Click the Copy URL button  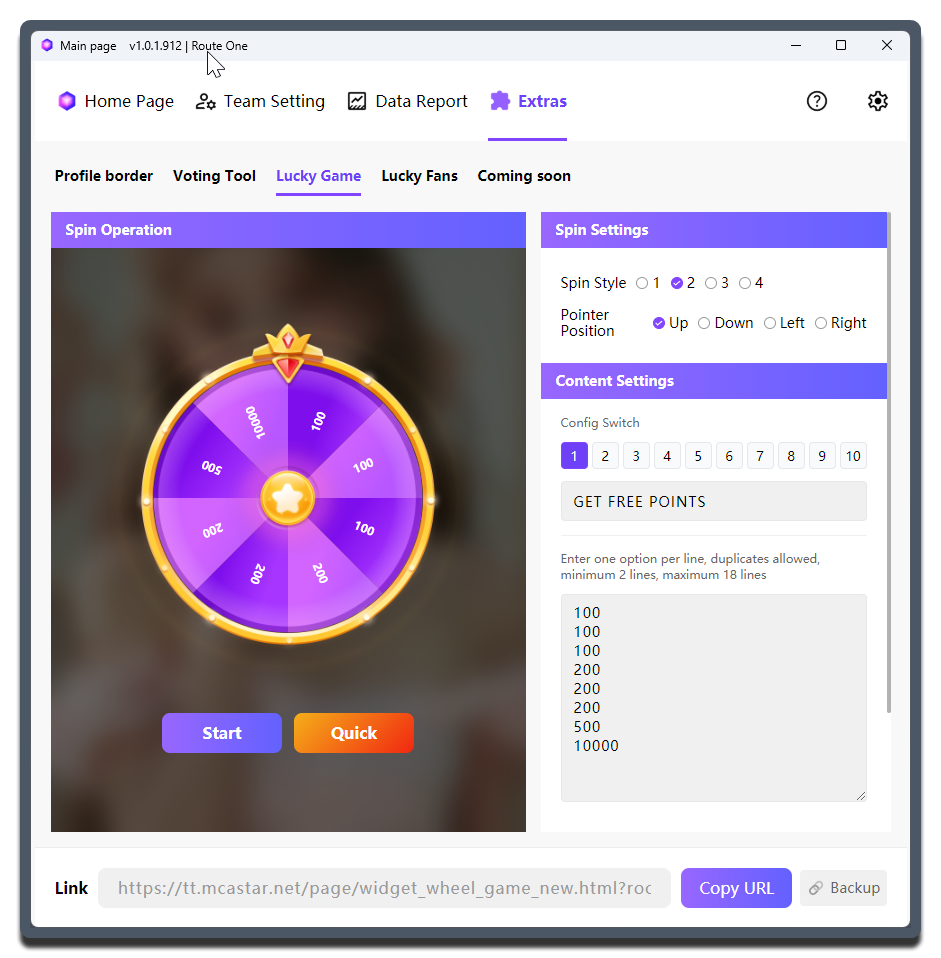[x=736, y=888]
